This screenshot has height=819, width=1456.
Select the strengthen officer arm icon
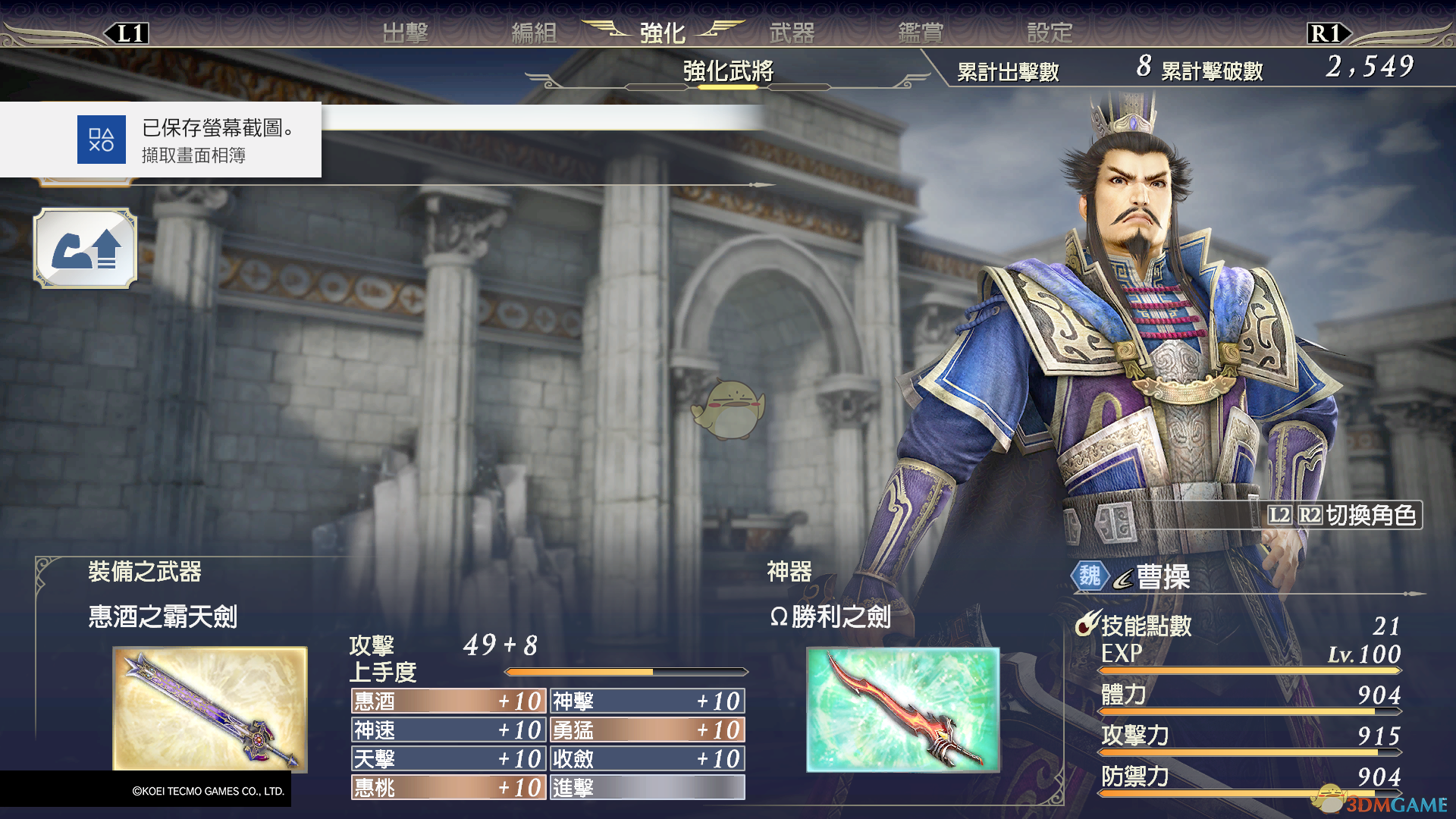point(86,249)
